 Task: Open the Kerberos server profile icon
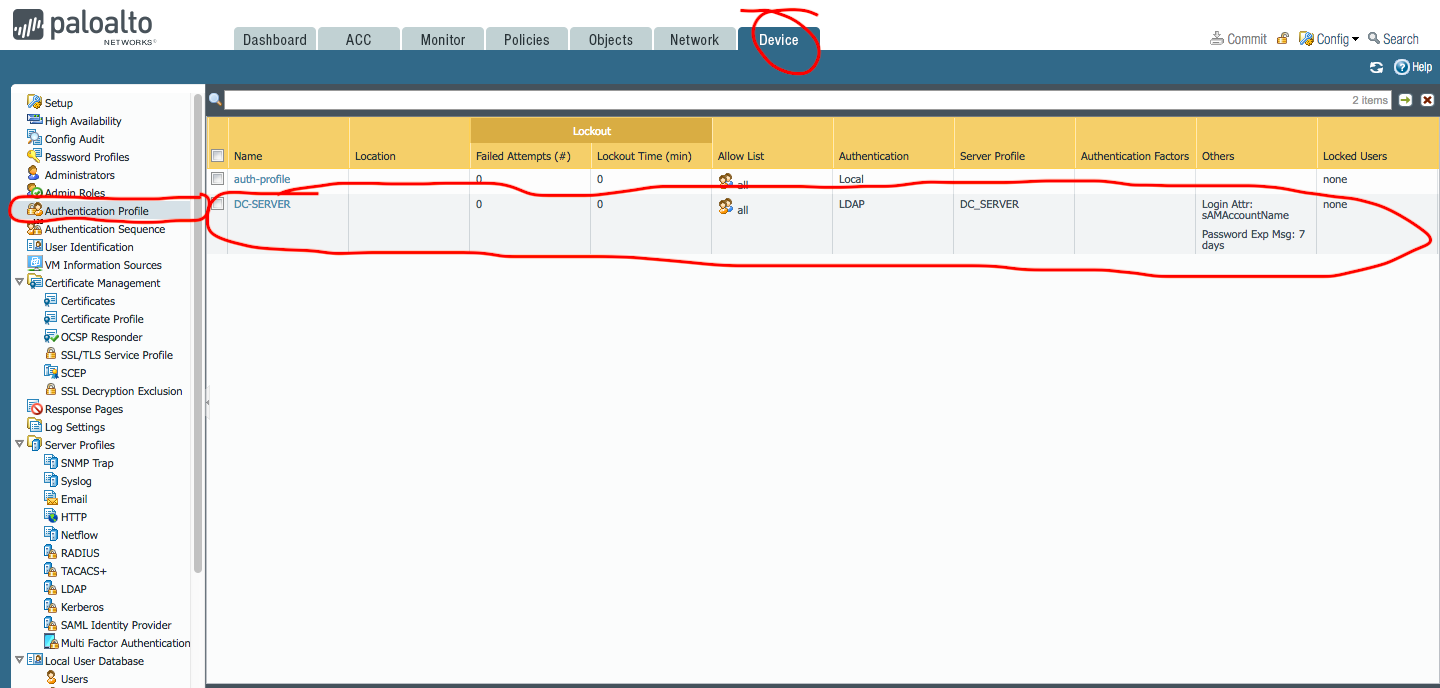51,606
